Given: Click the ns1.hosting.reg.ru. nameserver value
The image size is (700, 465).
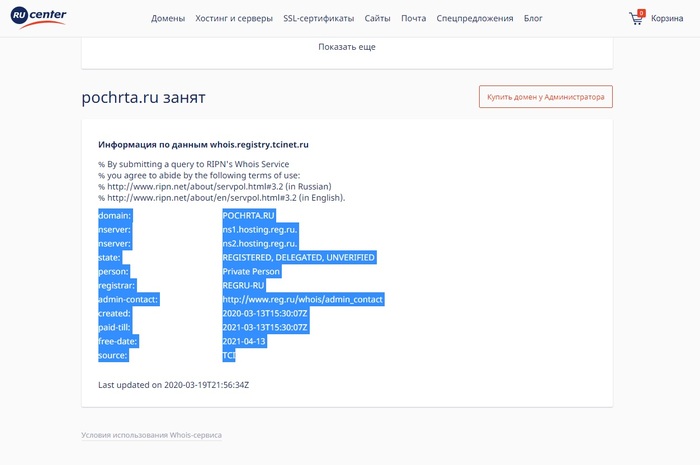Looking at the screenshot, I should pyautogui.click(x=260, y=229).
